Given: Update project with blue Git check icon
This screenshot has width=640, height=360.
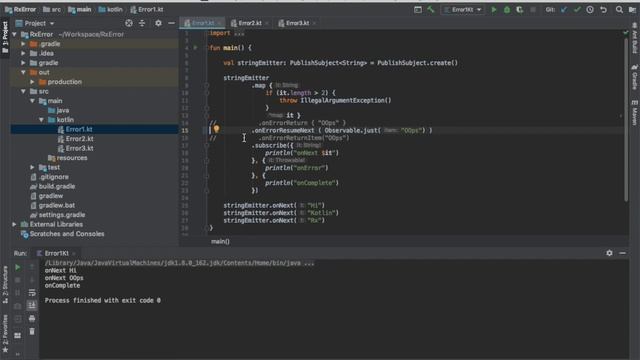Looking at the screenshot, I should pos(564,9).
